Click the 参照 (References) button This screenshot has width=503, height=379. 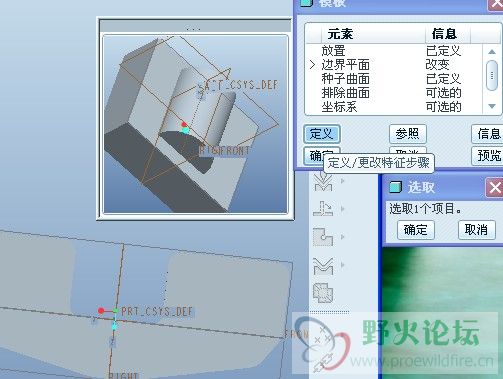tap(407, 134)
